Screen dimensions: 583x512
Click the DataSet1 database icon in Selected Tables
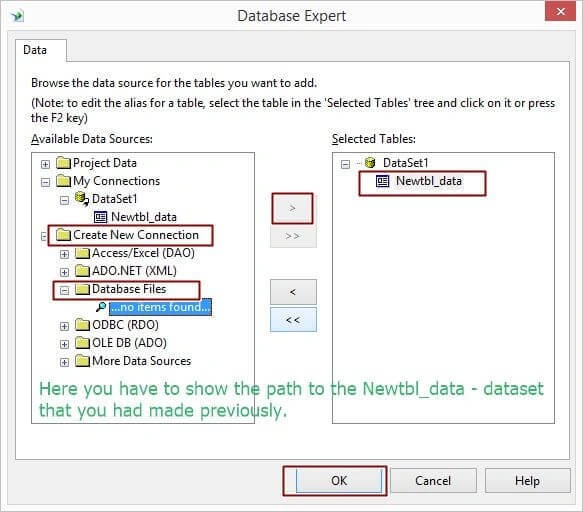[x=370, y=163]
